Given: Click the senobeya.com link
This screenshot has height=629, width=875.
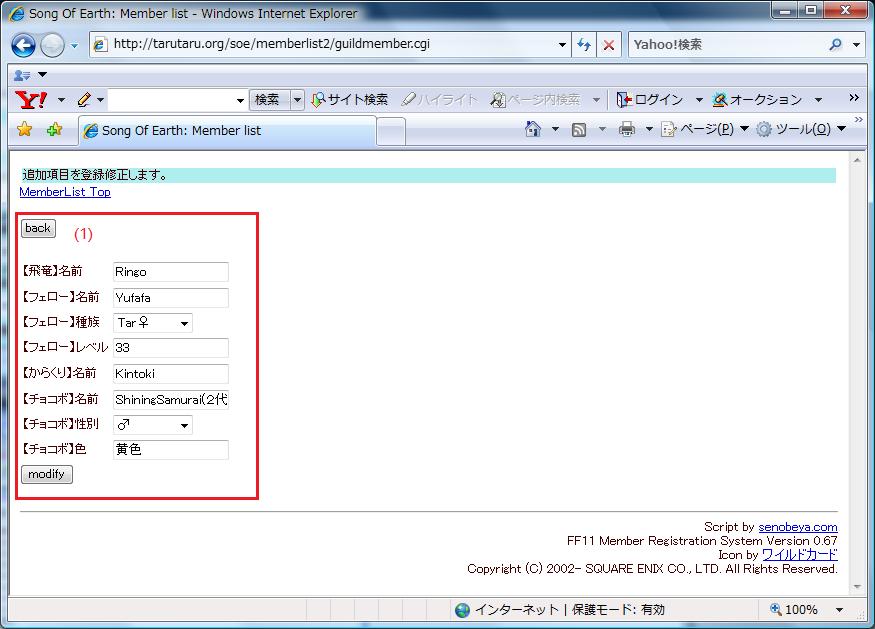Looking at the screenshot, I should pos(797,527).
